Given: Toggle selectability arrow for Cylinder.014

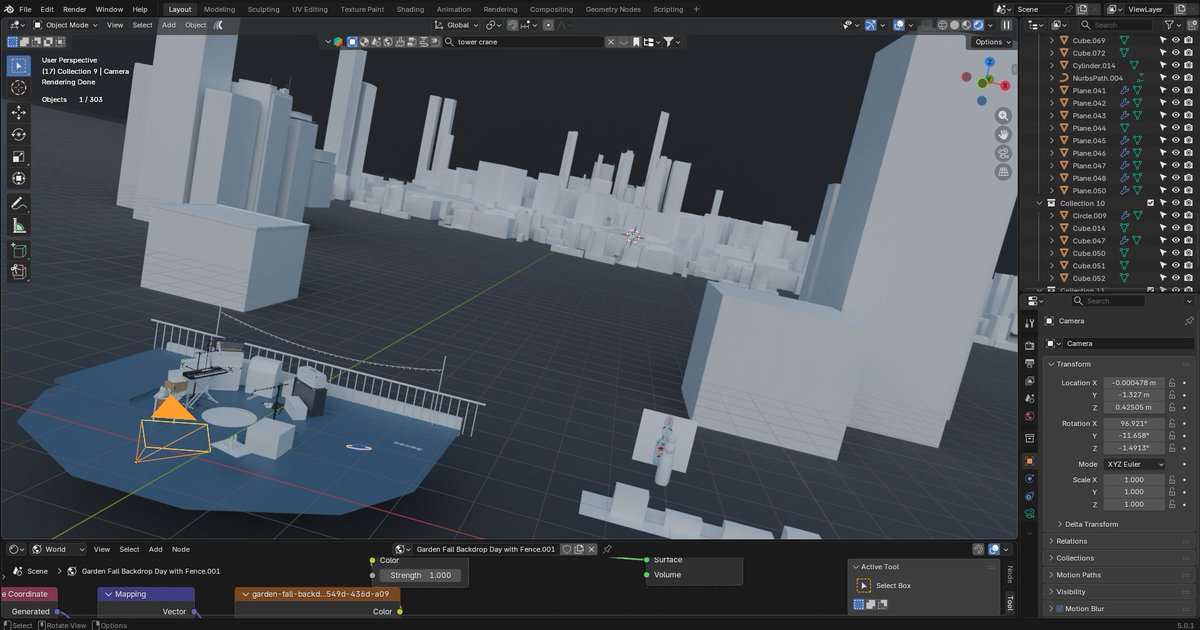Looking at the screenshot, I should click(1163, 65).
